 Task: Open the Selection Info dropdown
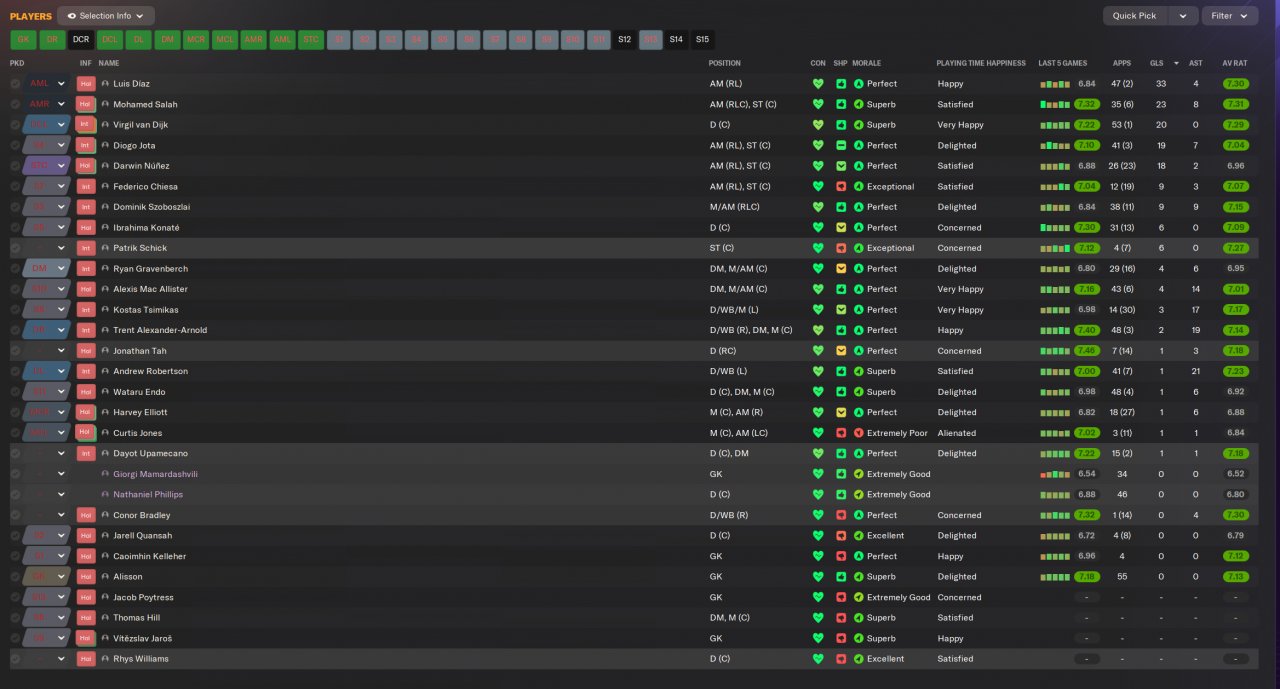point(106,16)
